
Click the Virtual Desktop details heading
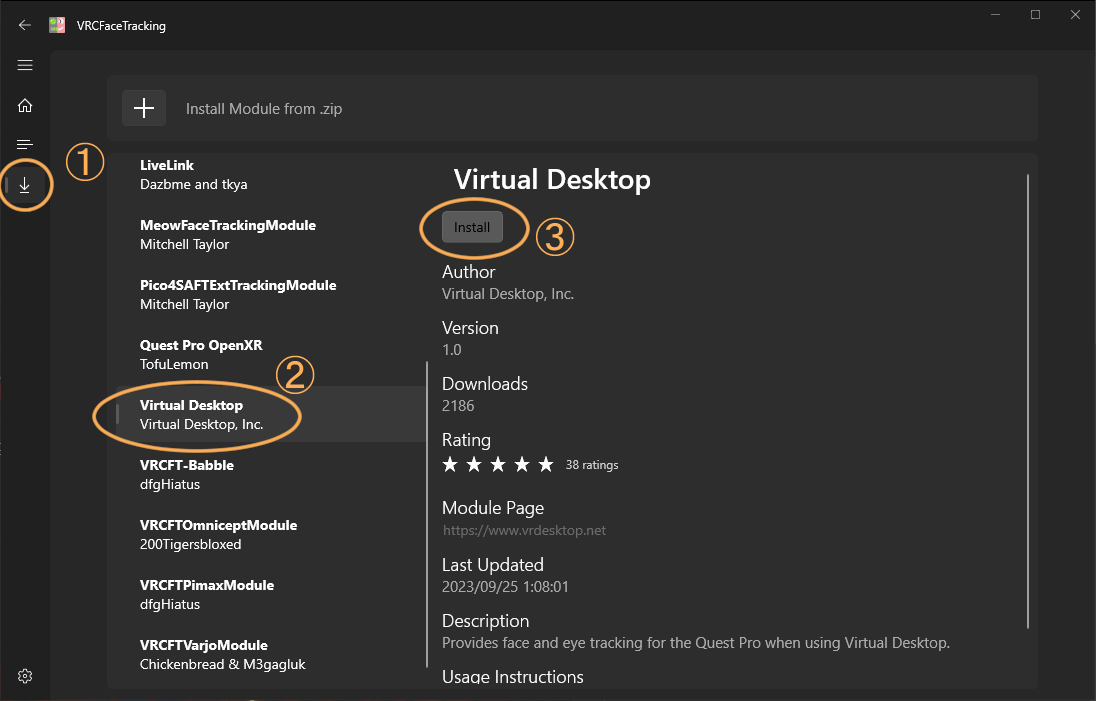552,180
